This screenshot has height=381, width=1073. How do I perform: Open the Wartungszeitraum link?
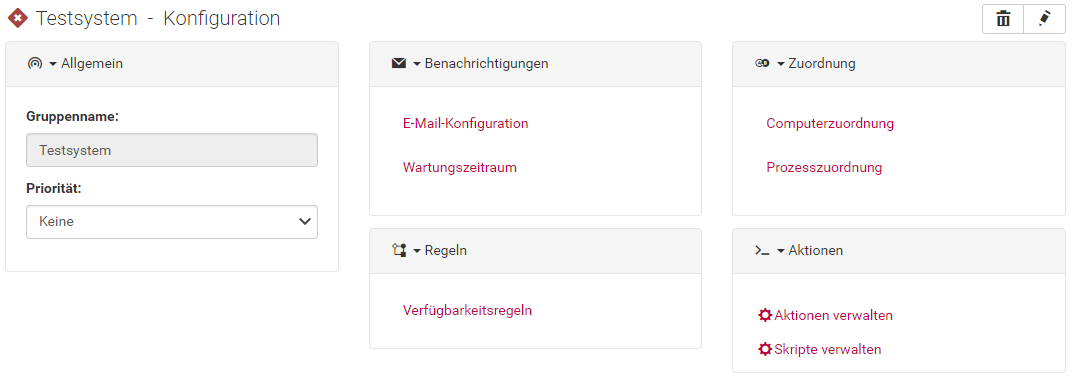tap(460, 168)
